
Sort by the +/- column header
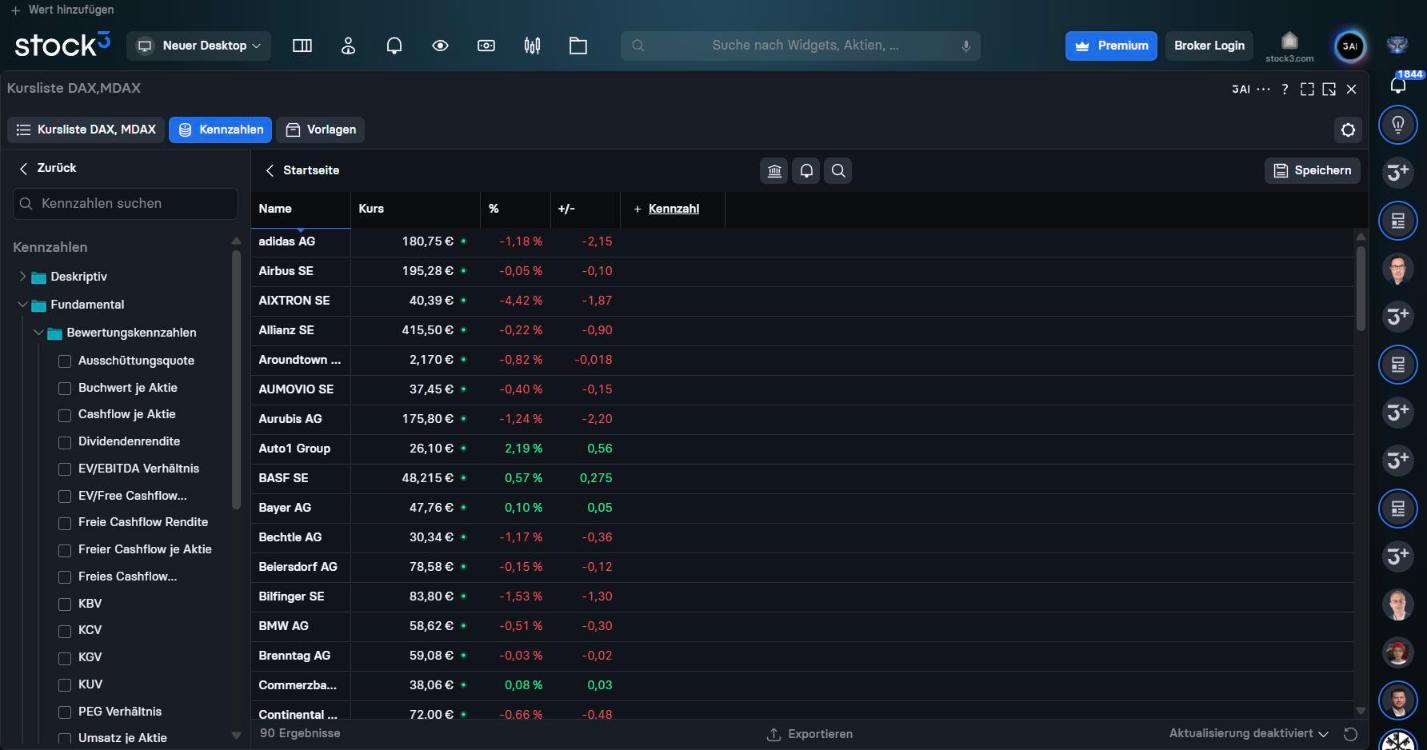click(x=585, y=209)
